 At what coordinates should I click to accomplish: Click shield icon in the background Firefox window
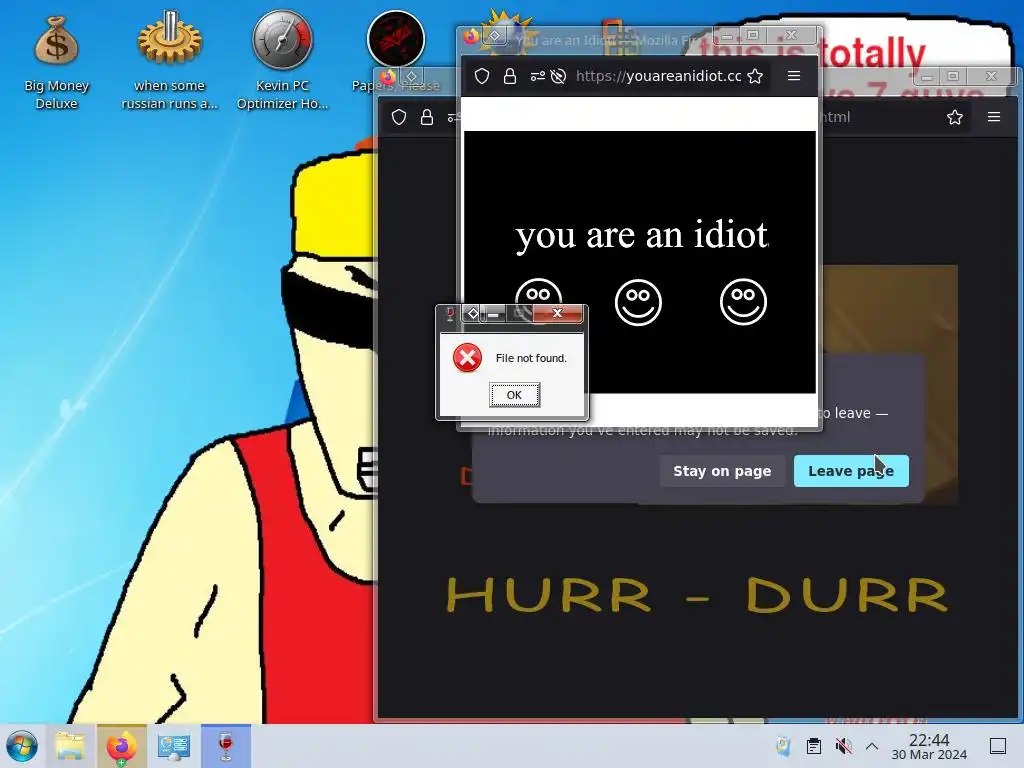[x=399, y=118]
